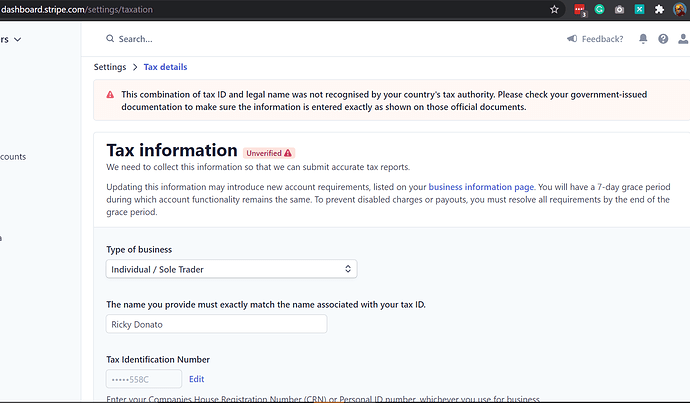
Task: Click Edit next to Tax Identification Number
Action: [196, 379]
